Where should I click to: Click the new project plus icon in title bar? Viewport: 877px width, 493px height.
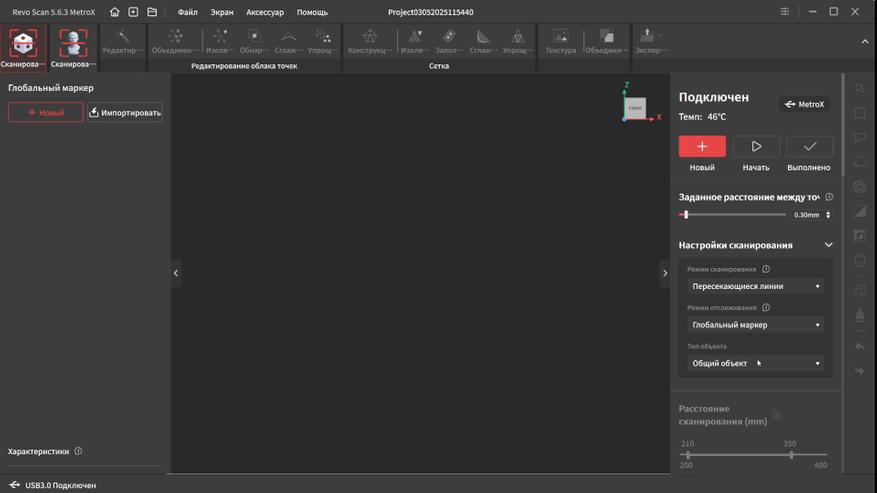click(133, 12)
